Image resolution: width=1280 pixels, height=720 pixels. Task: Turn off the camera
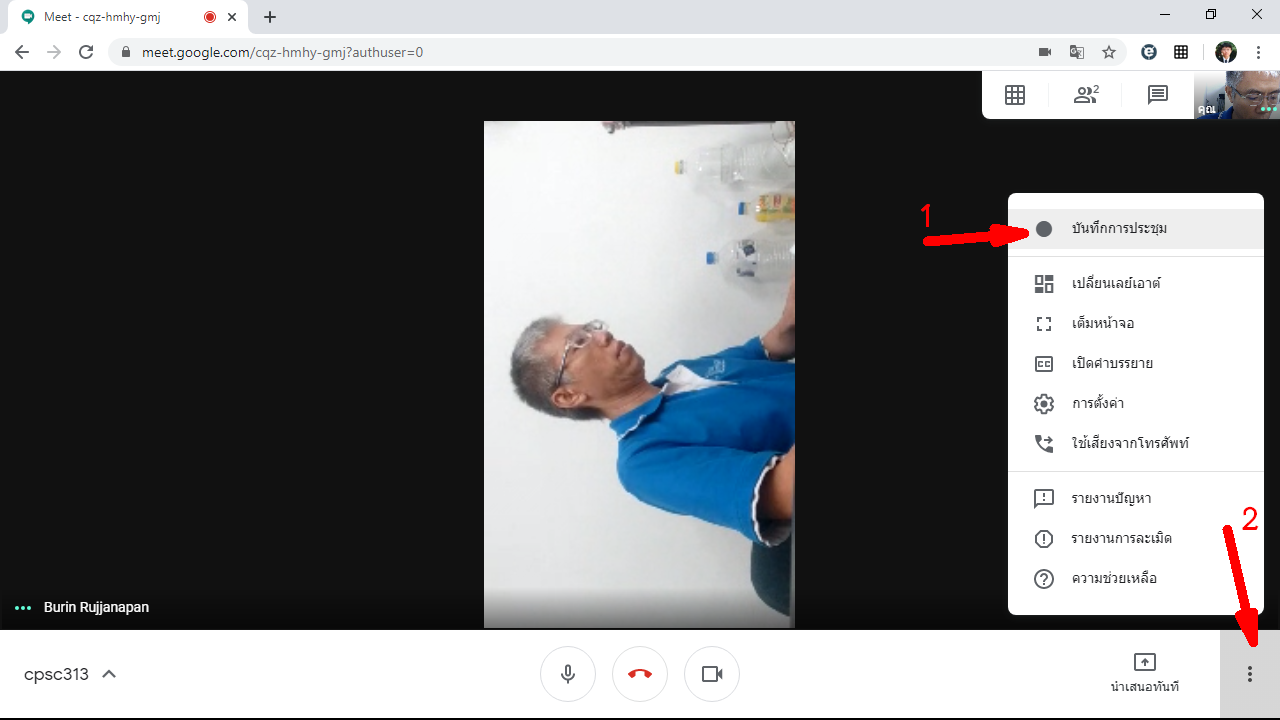712,674
